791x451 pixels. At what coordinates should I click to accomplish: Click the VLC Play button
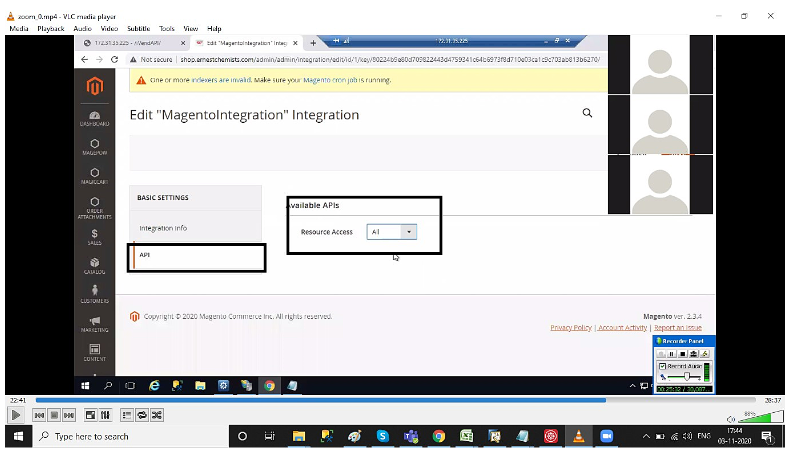16,415
